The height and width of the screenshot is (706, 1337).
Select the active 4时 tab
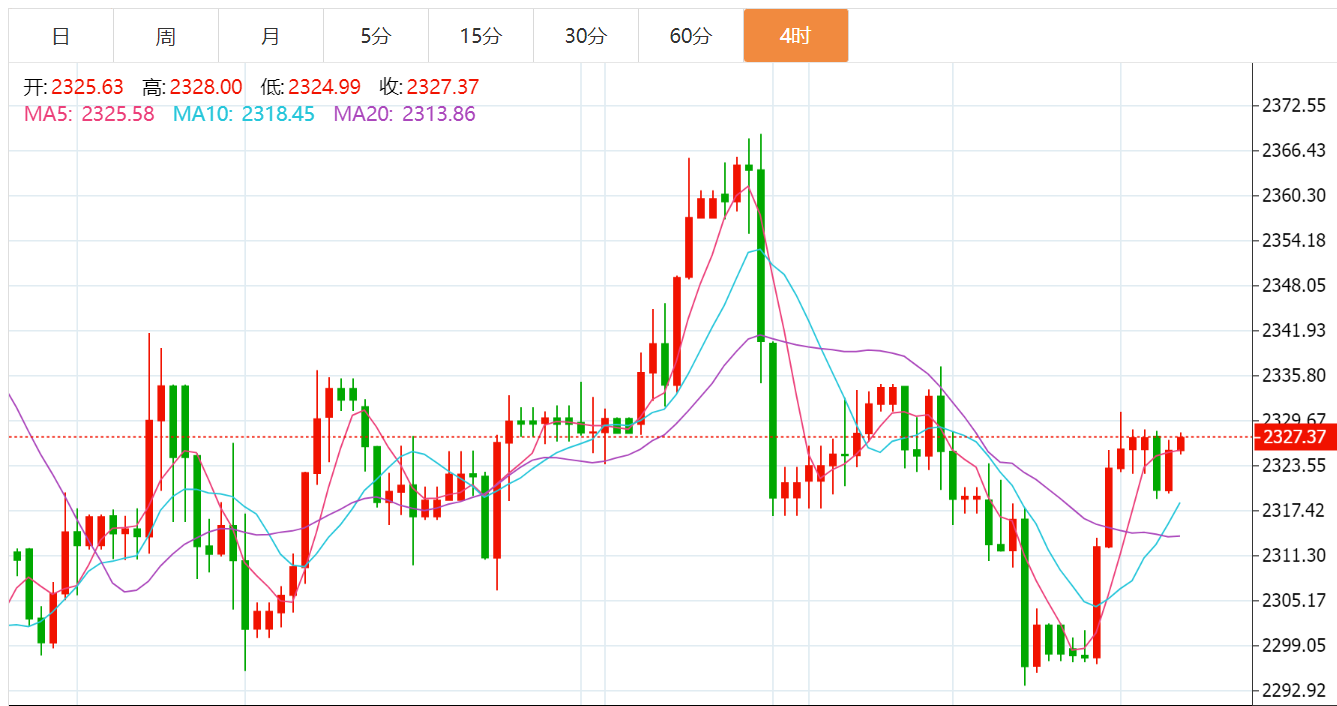(796, 36)
